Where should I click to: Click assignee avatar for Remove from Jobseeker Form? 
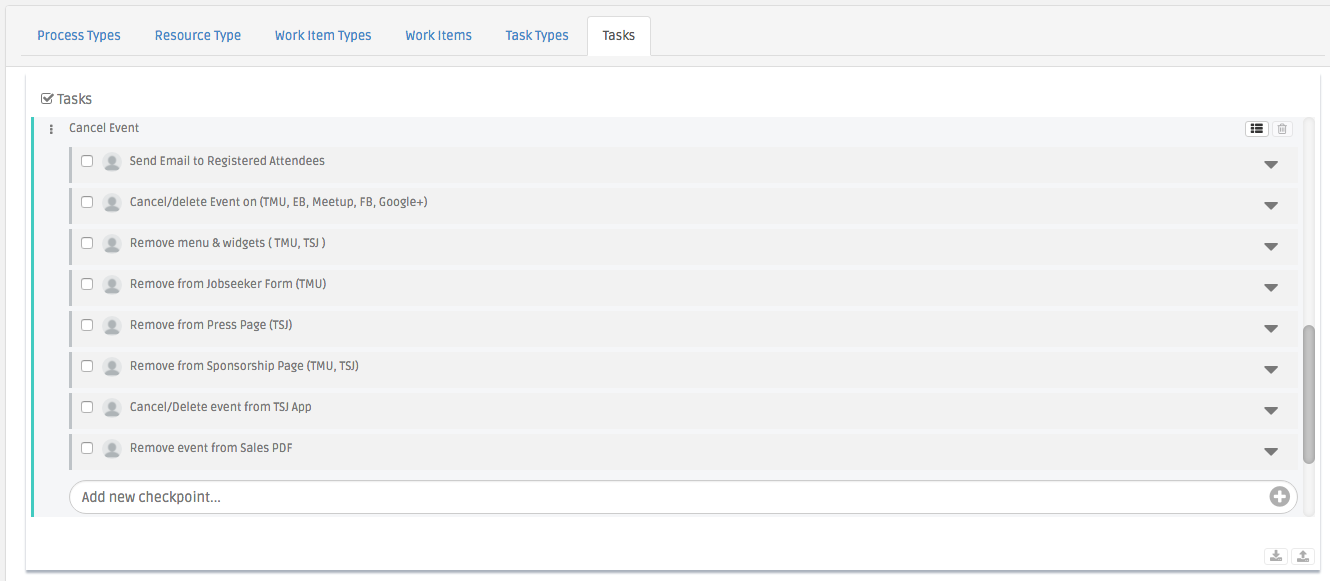click(112, 285)
